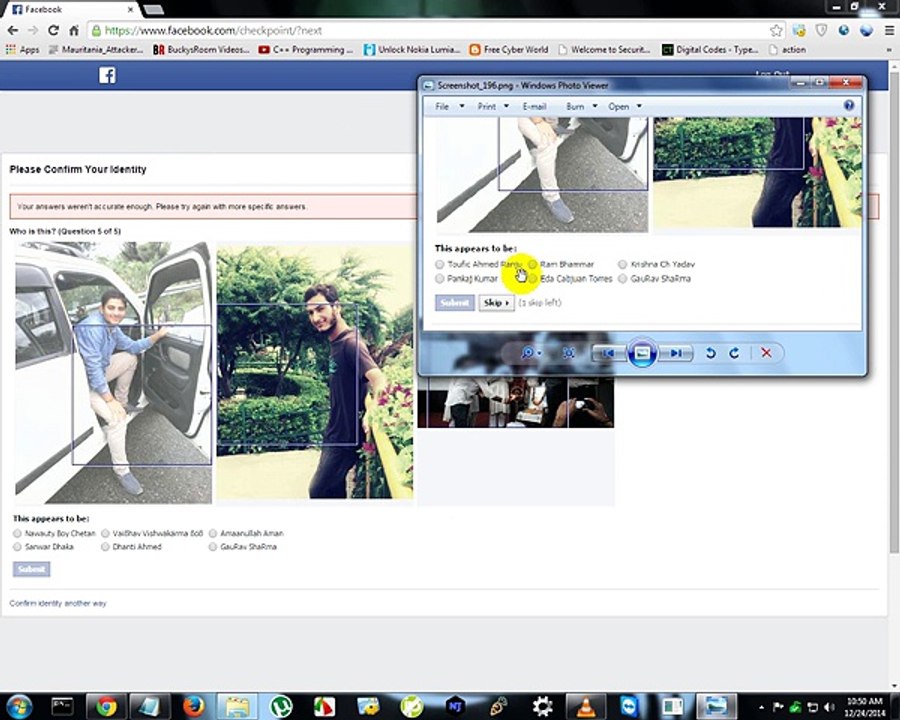Select the Sanwar Dhaka radio option
This screenshot has height=720, width=900.
click(x=17, y=547)
